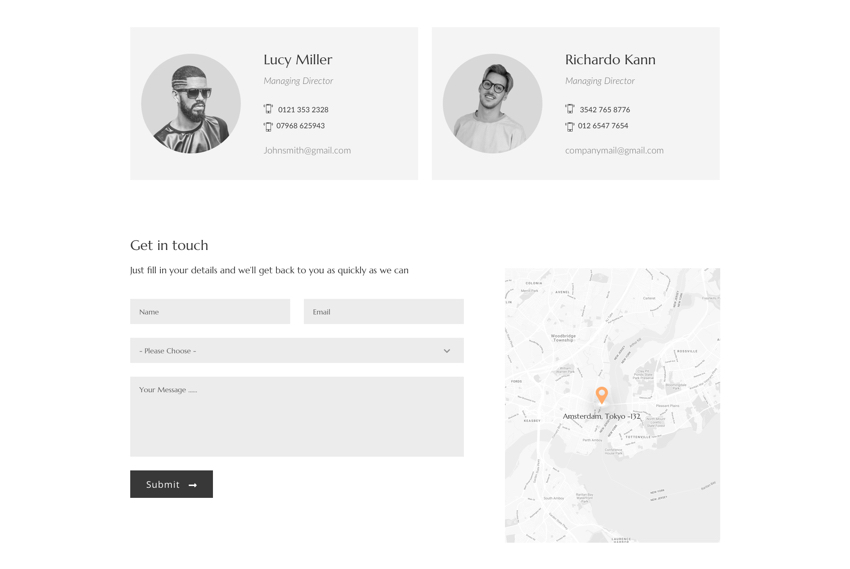Open the Johnsmith@gmail.com email link
The image size is (850, 569).
307,150
